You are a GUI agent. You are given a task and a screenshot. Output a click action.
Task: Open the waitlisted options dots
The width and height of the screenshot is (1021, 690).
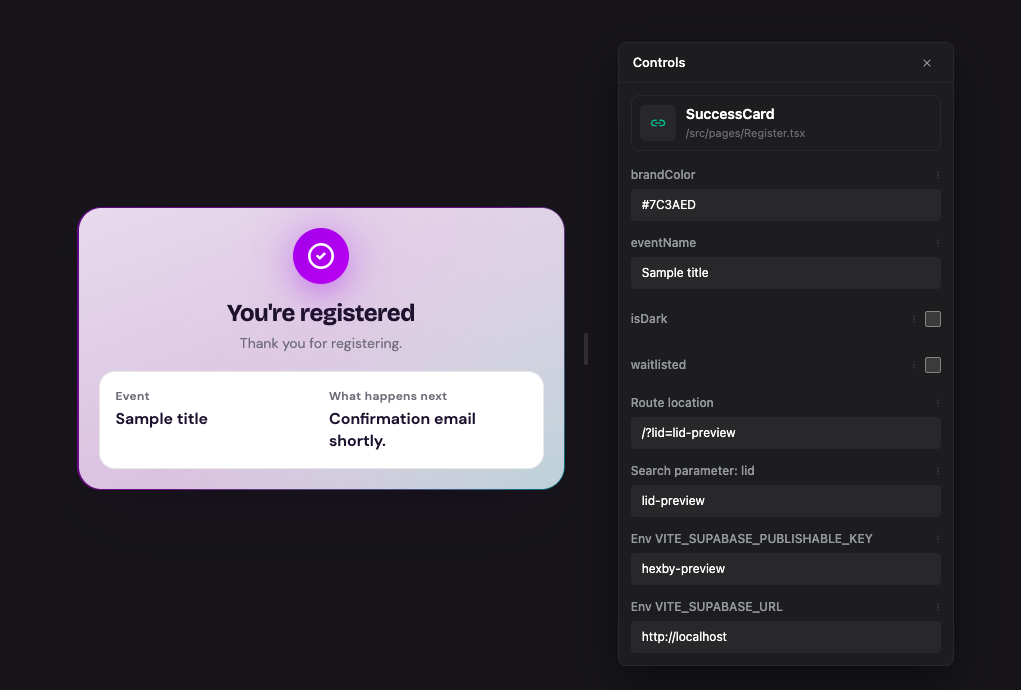point(914,365)
